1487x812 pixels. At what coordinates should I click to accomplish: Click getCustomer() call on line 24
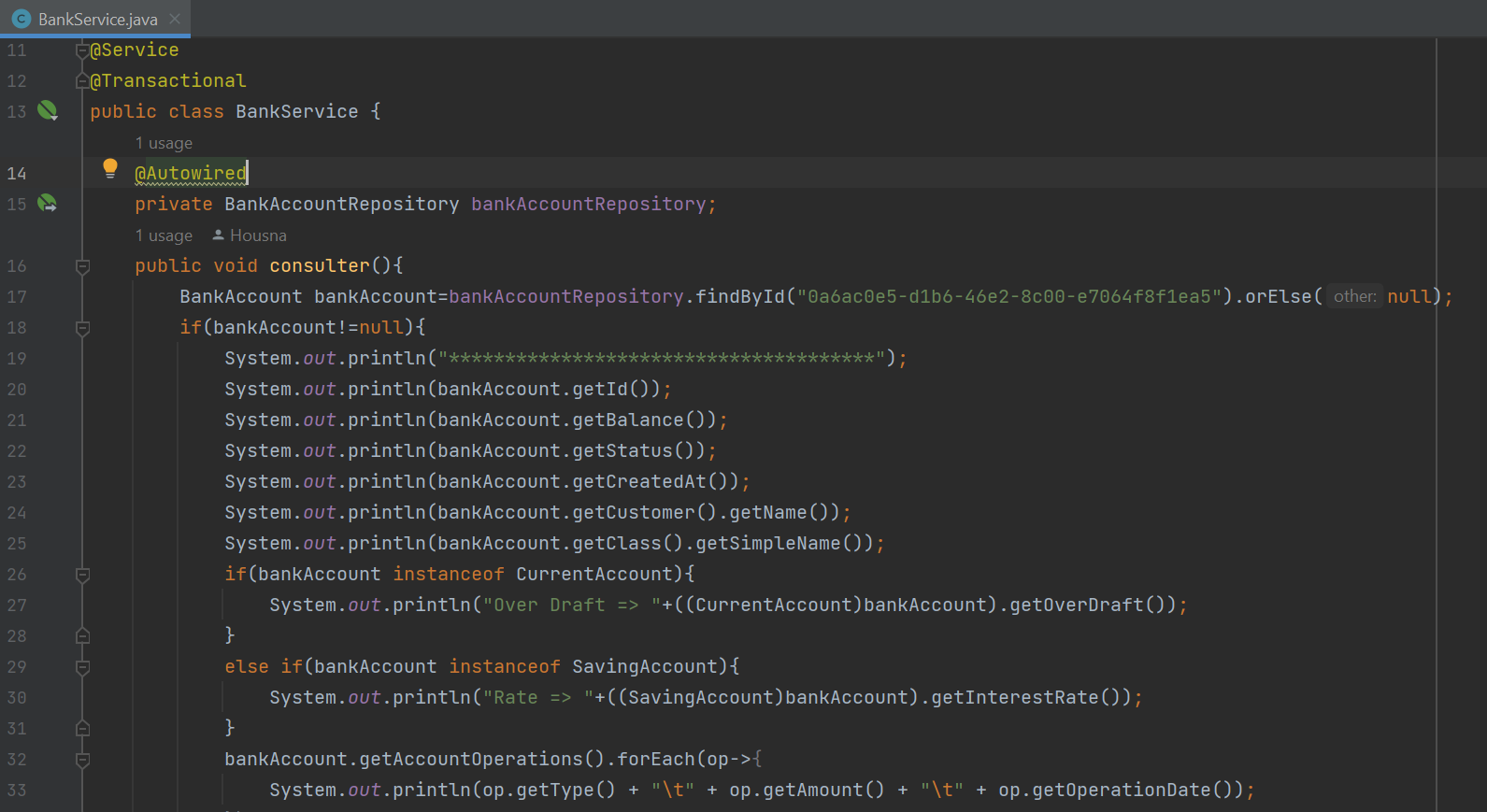coord(645,512)
